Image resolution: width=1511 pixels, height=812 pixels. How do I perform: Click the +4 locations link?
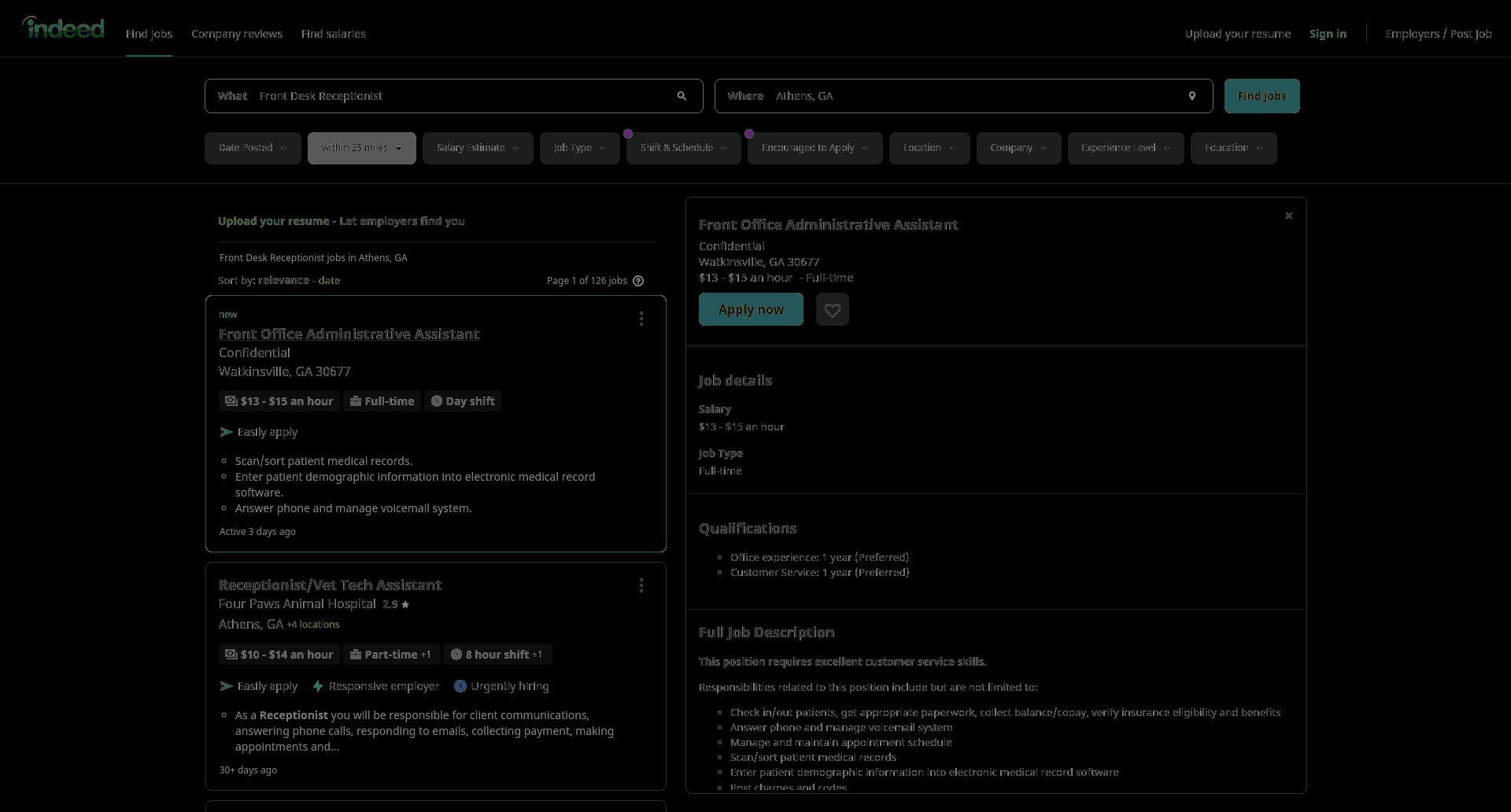[x=313, y=625]
